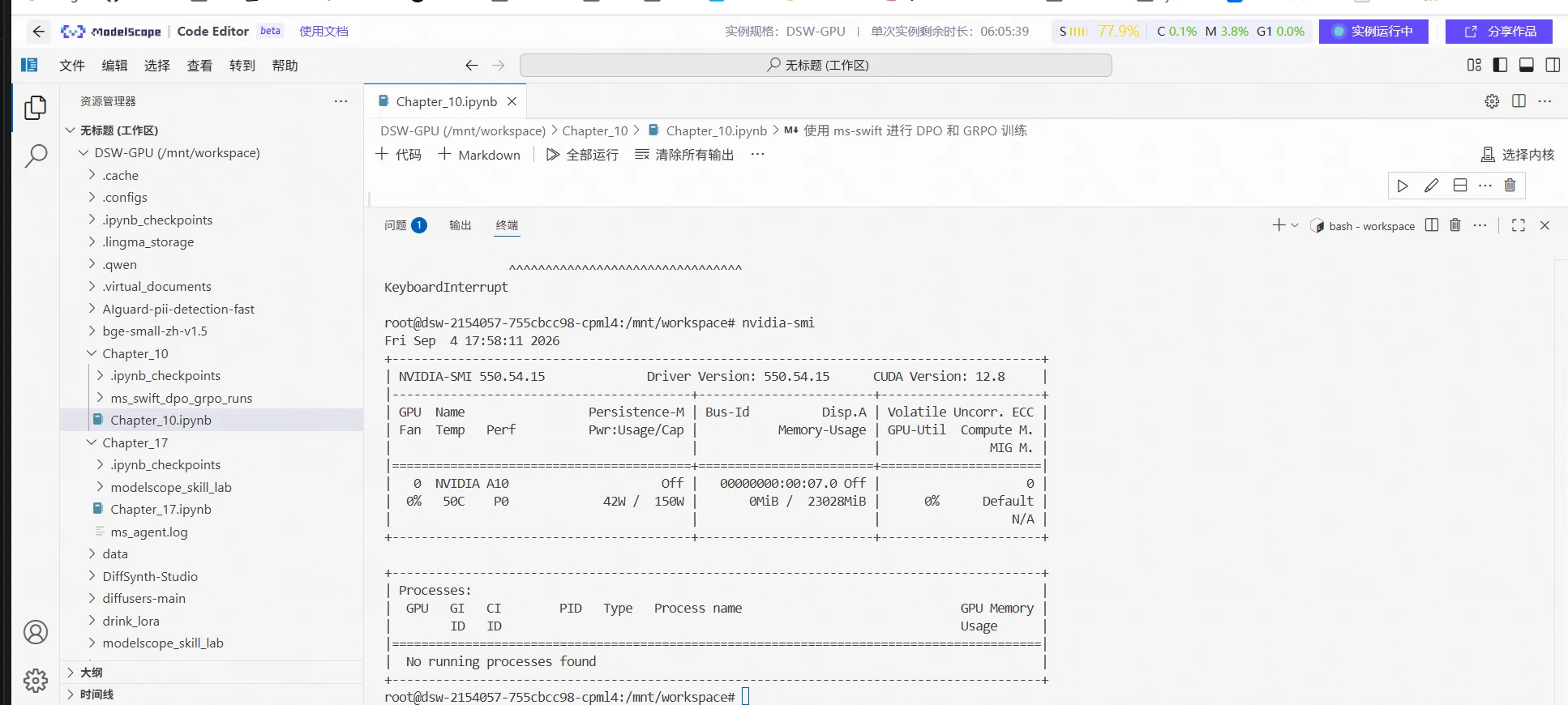Split the current notebook cell
The height and width of the screenshot is (705, 1568).
pos(1460,186)
